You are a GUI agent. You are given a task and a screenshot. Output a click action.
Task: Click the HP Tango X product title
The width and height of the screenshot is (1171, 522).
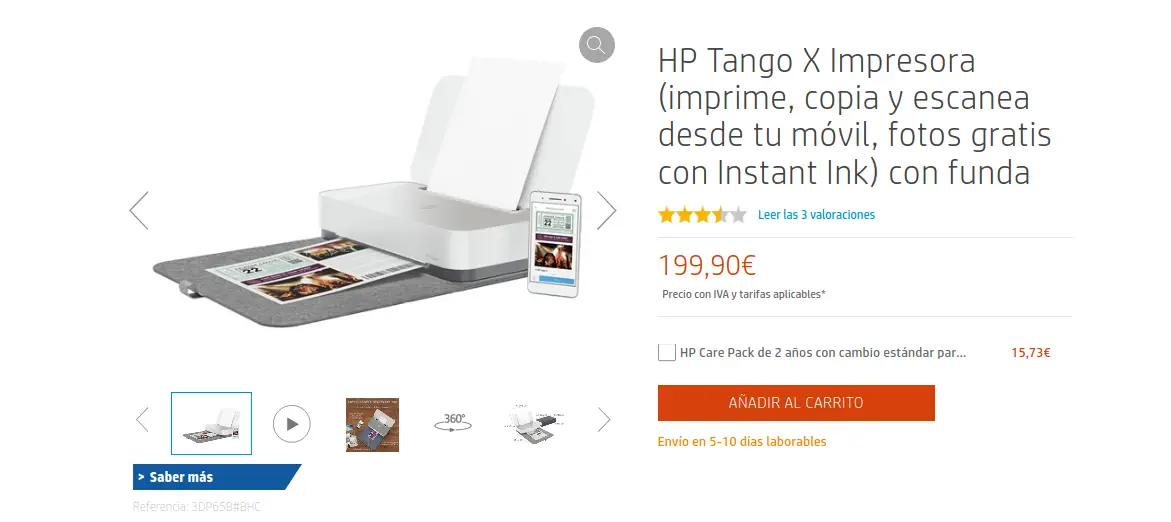click(x=854, y=116)
